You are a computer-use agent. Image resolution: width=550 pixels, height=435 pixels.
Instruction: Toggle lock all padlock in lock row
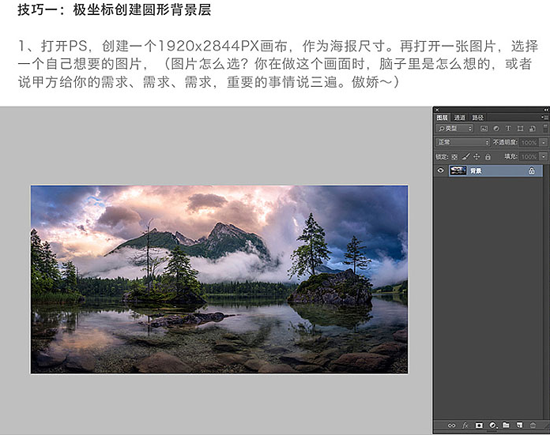coord(488,157)
